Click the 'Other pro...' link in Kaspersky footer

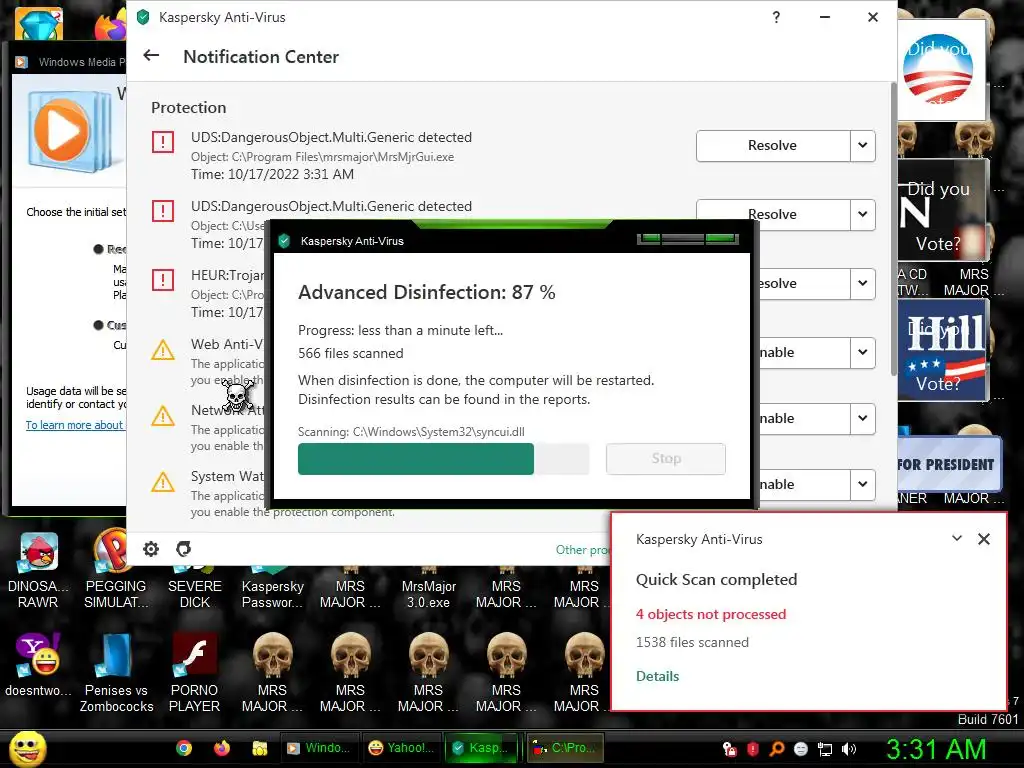pos(583,550)
